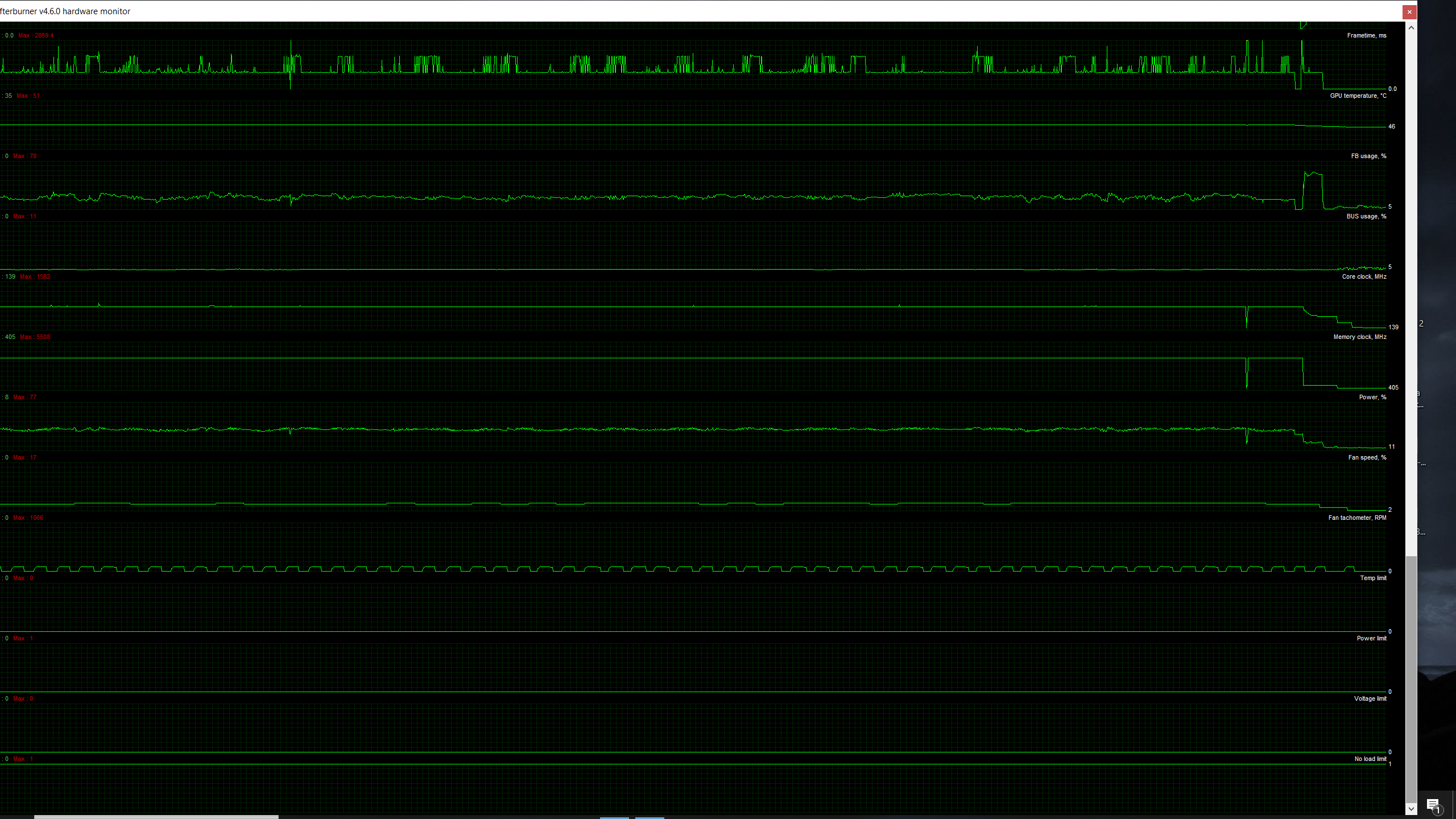Click the Fan speed, % graph label

(1367, 457)
